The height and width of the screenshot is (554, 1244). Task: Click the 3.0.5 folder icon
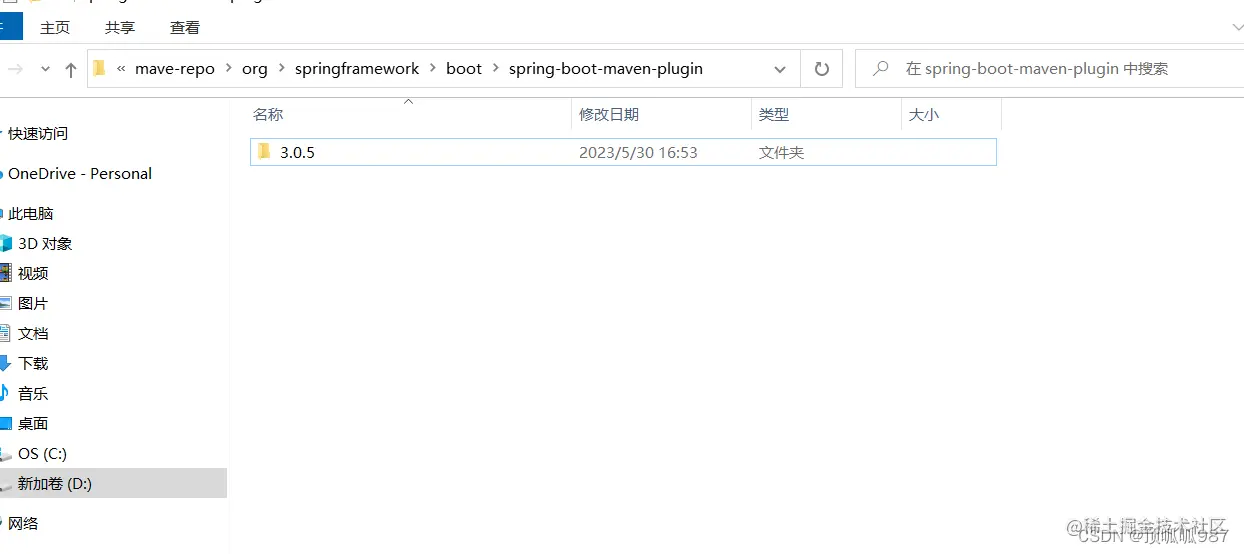click(x=264, y=152)
